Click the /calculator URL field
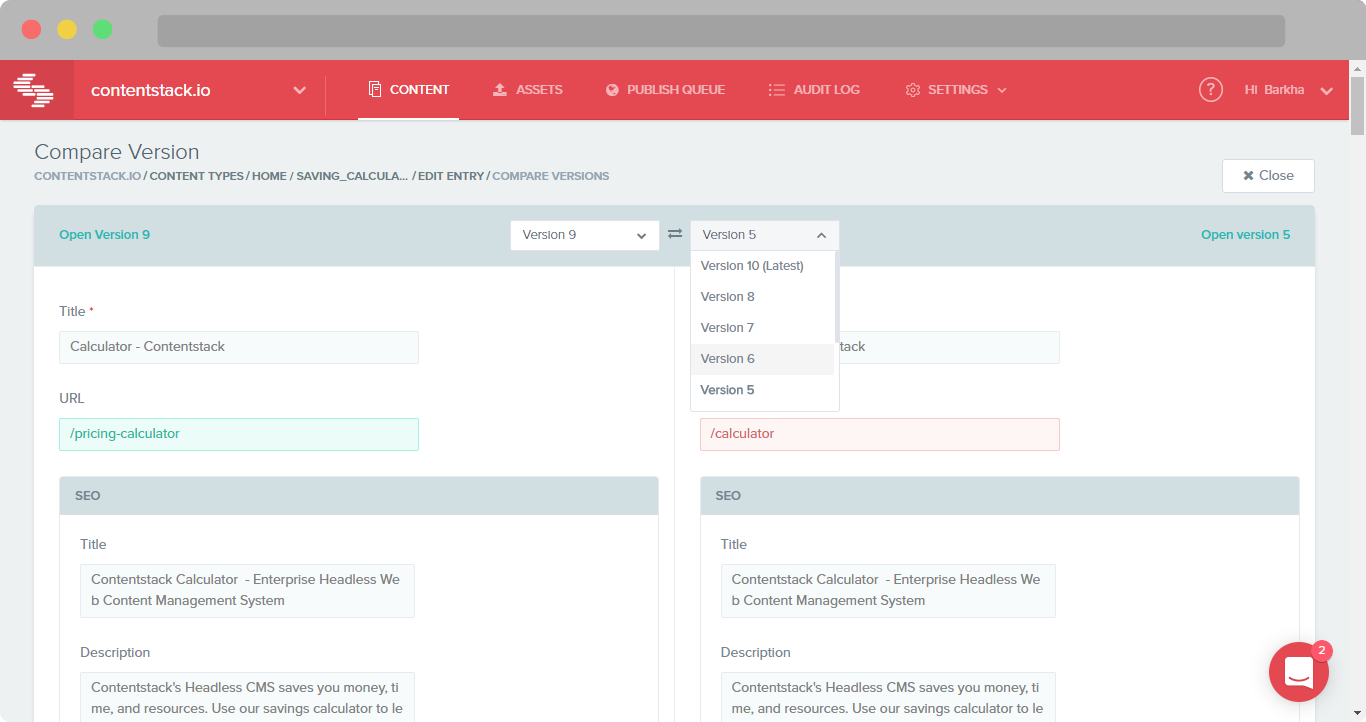Image resolution: width=1366 pixels, height=722 pixels. coord(880,434)
